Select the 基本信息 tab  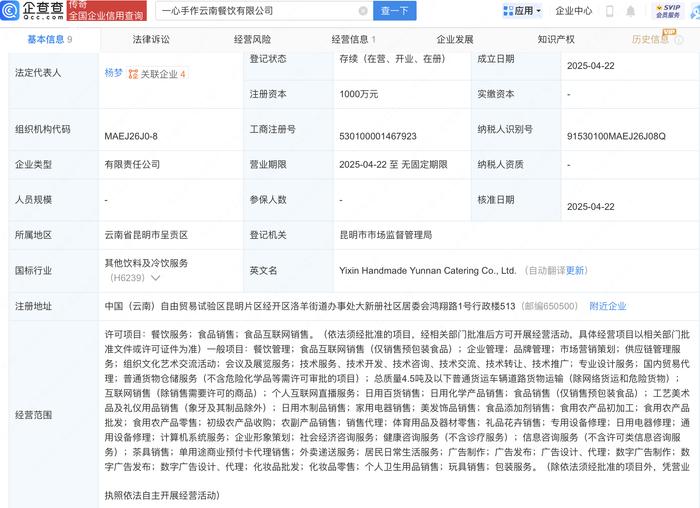(x=50, y=40)
